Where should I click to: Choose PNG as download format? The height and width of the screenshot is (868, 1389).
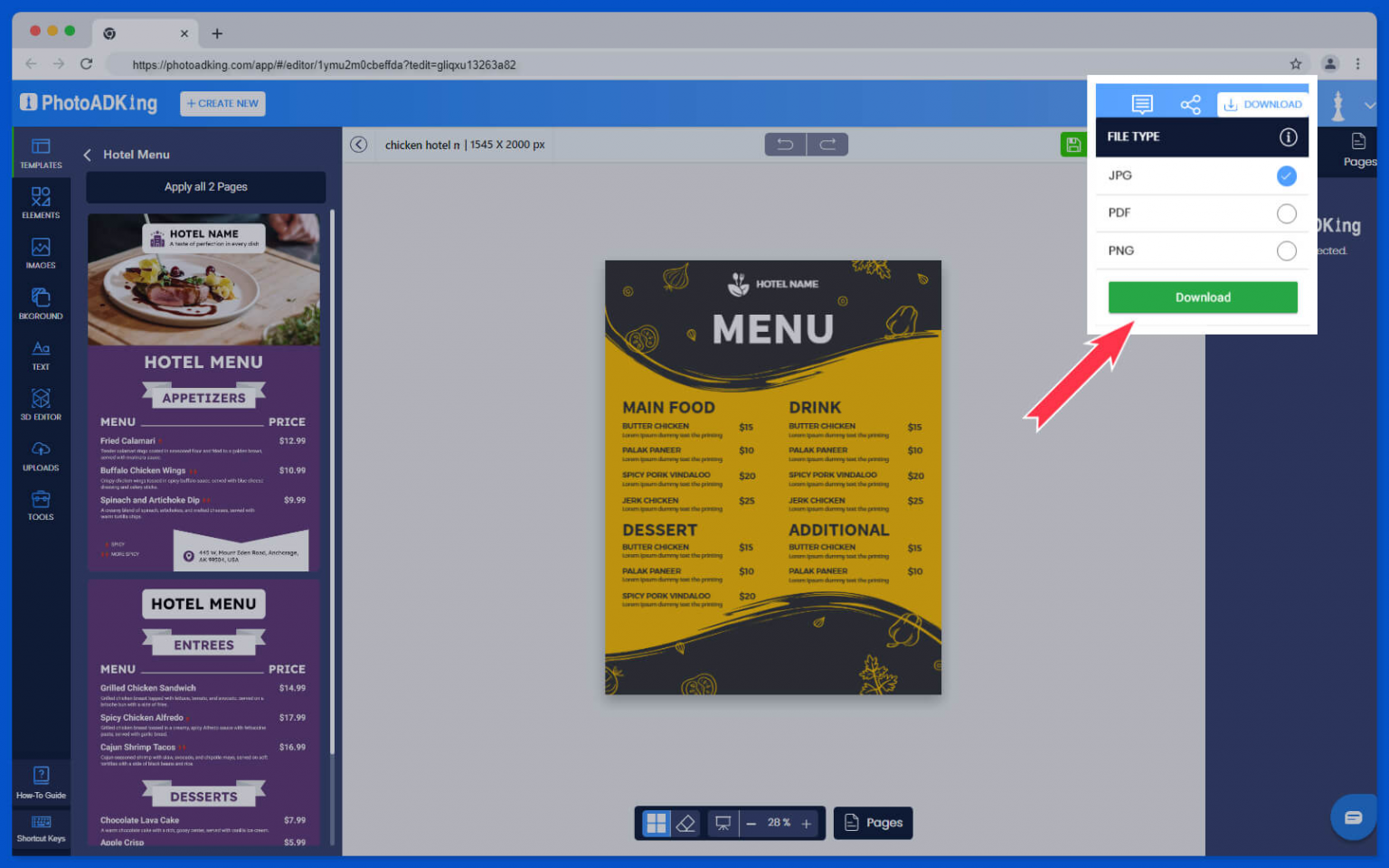click(x=1286, y=250)
